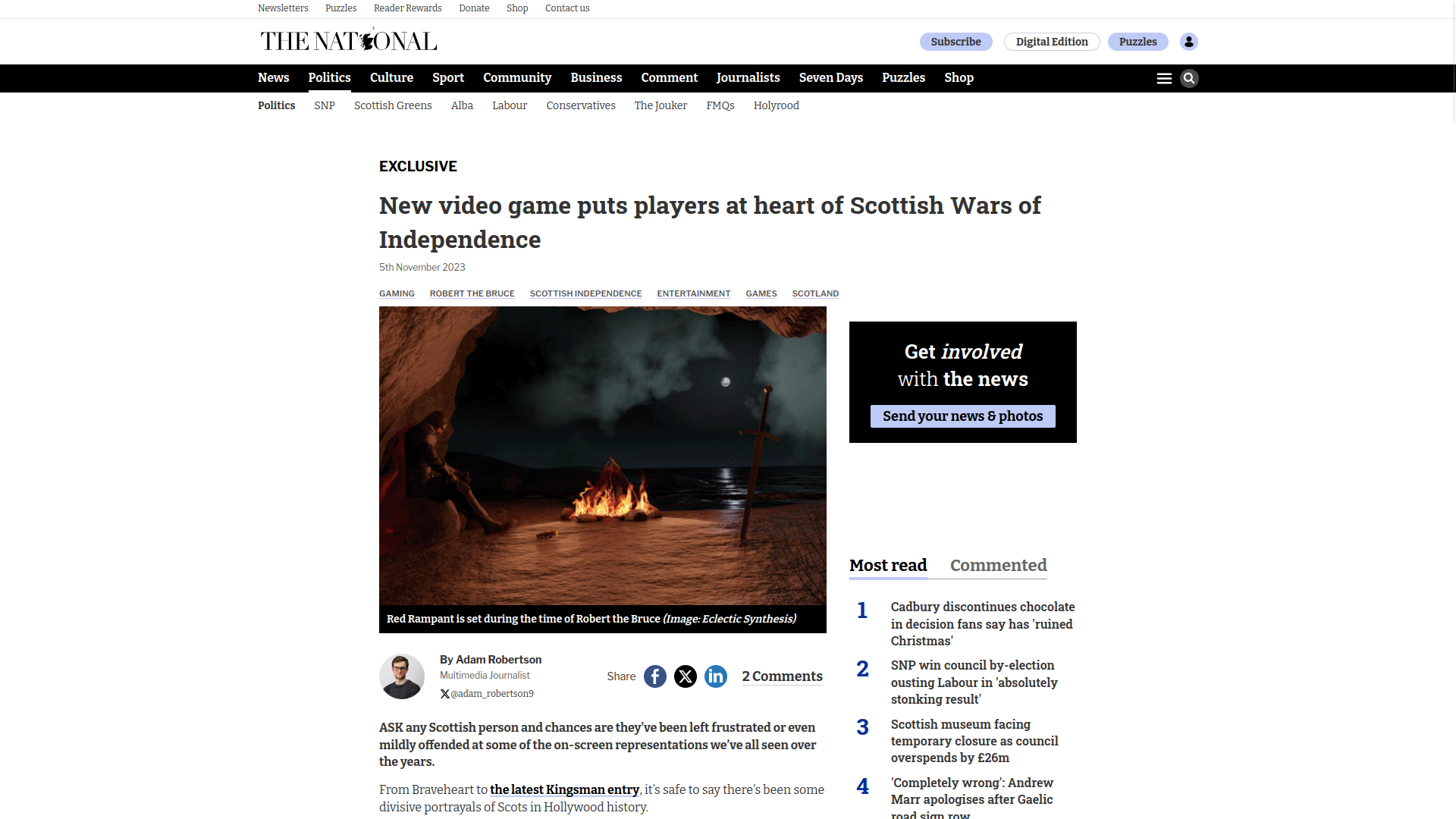Open Comment section
1456x819 pixels.
(x=669, y=77)
